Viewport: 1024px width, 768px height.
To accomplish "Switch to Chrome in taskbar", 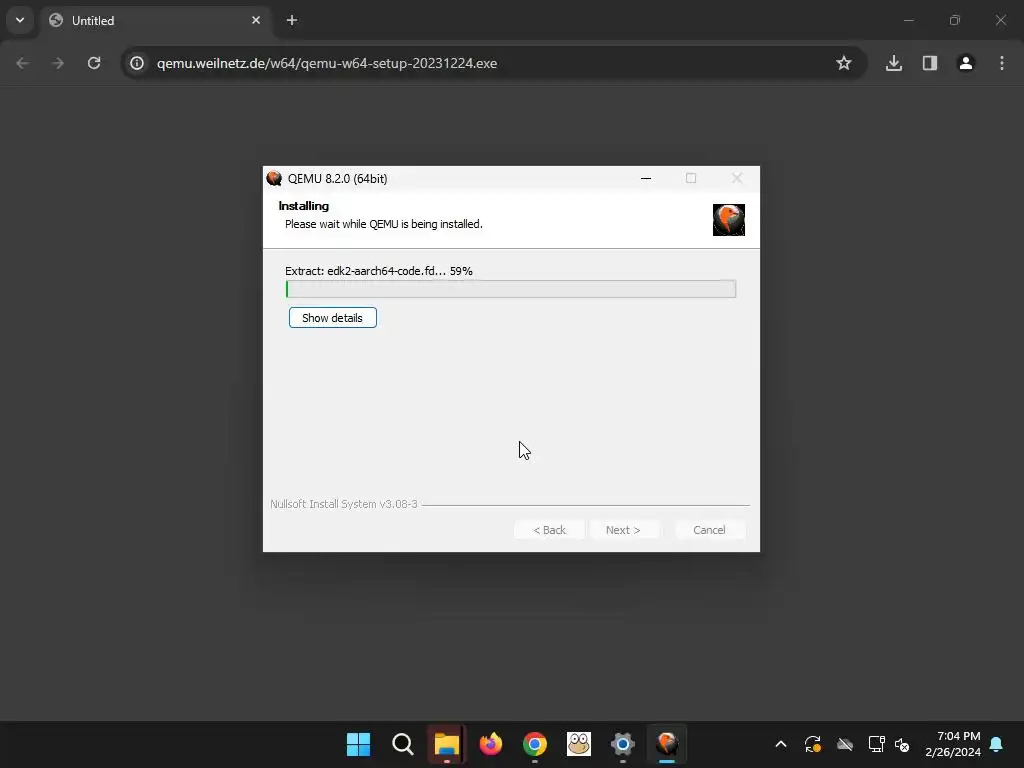I will point(535,744).
